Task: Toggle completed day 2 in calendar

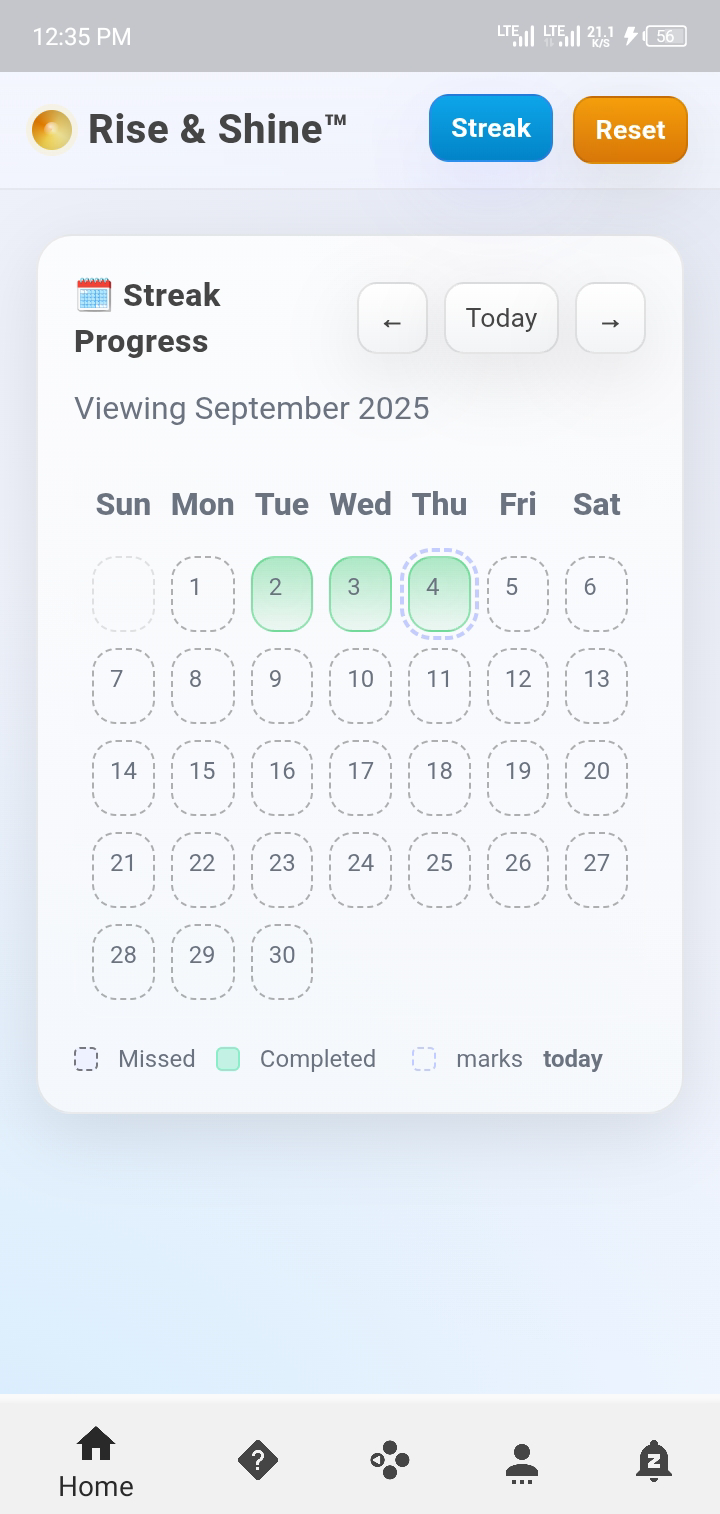Action: click(282, 593)
